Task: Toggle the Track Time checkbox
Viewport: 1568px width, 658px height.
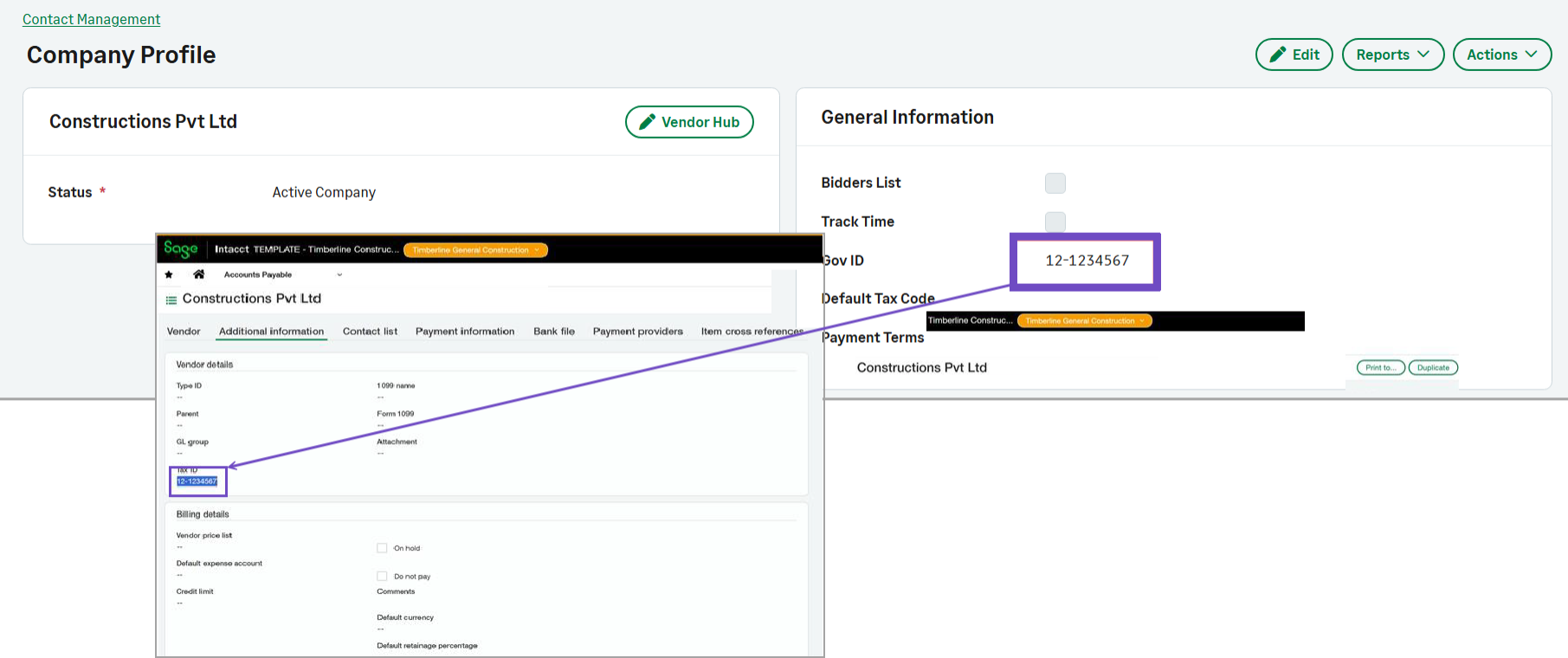Action: click(1055, 222)
